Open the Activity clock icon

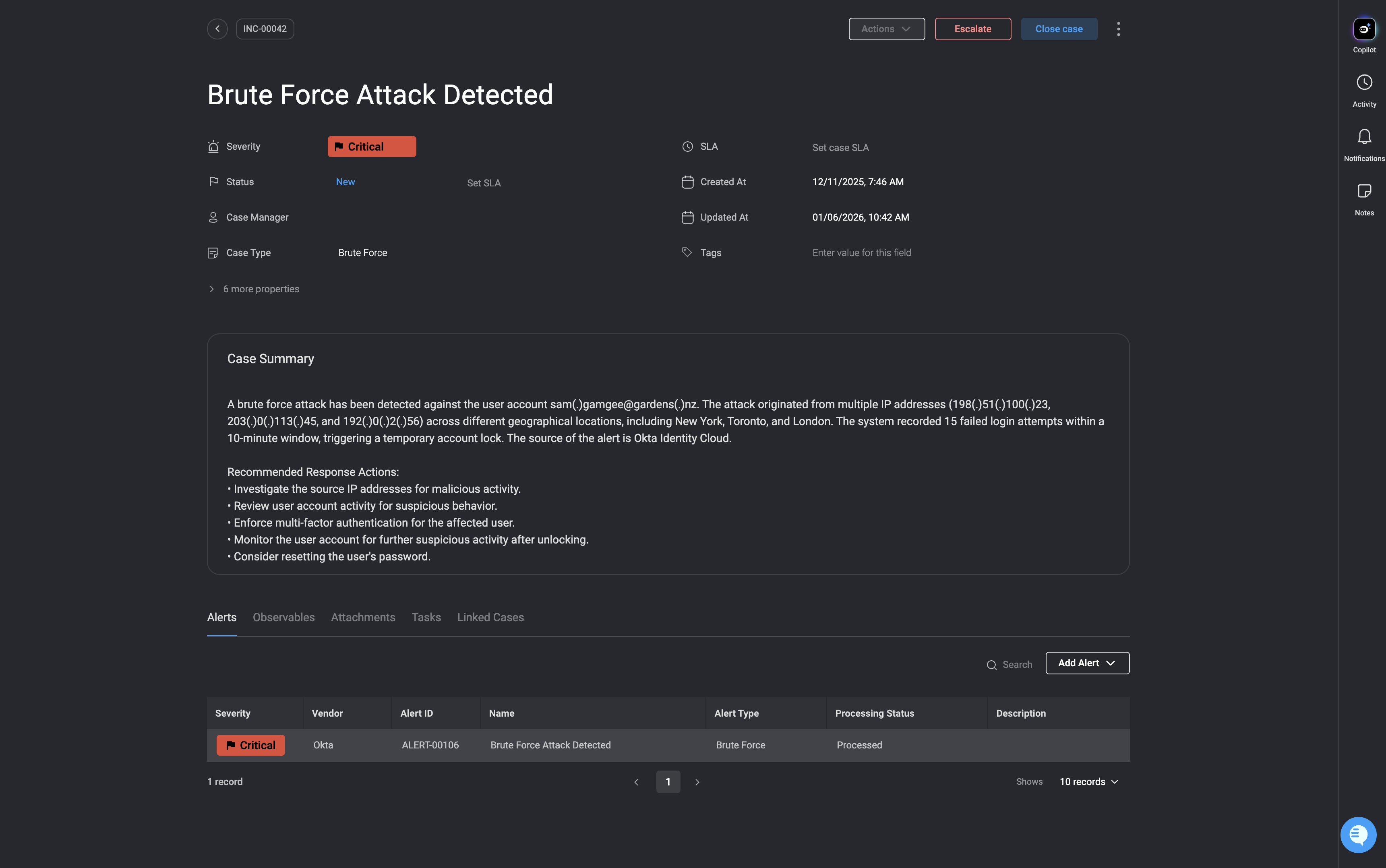pyautogui.click(x=1363, y=82)
